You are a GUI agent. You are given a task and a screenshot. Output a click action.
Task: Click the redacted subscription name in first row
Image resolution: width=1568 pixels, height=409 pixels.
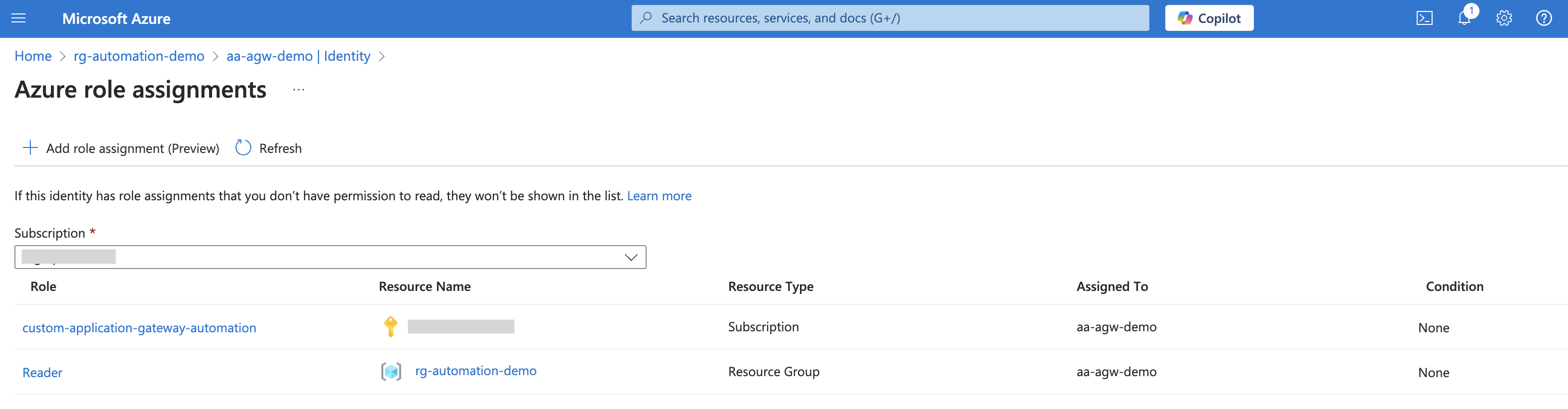[461, 327]
